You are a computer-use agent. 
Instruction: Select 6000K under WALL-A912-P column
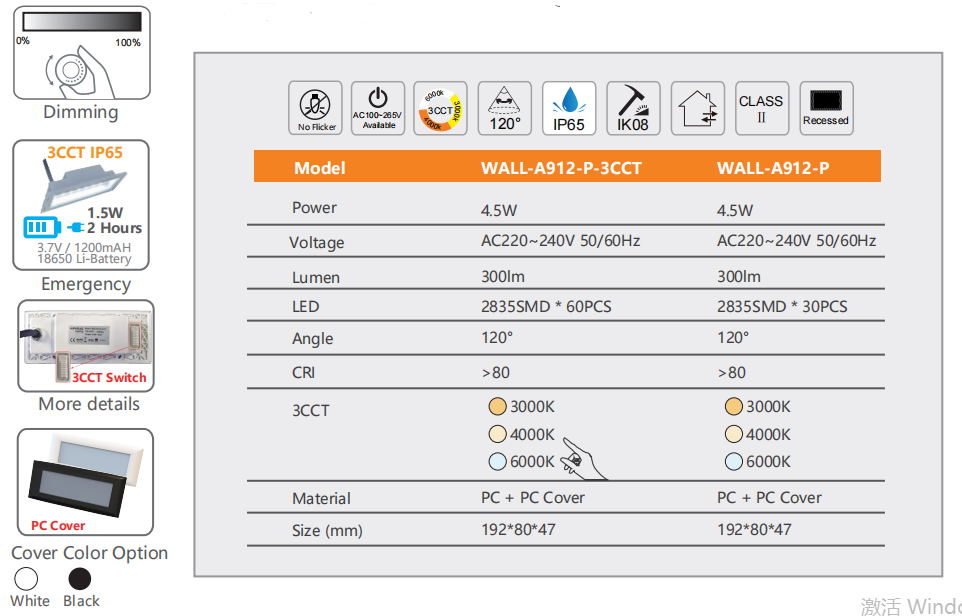(734, 462)
